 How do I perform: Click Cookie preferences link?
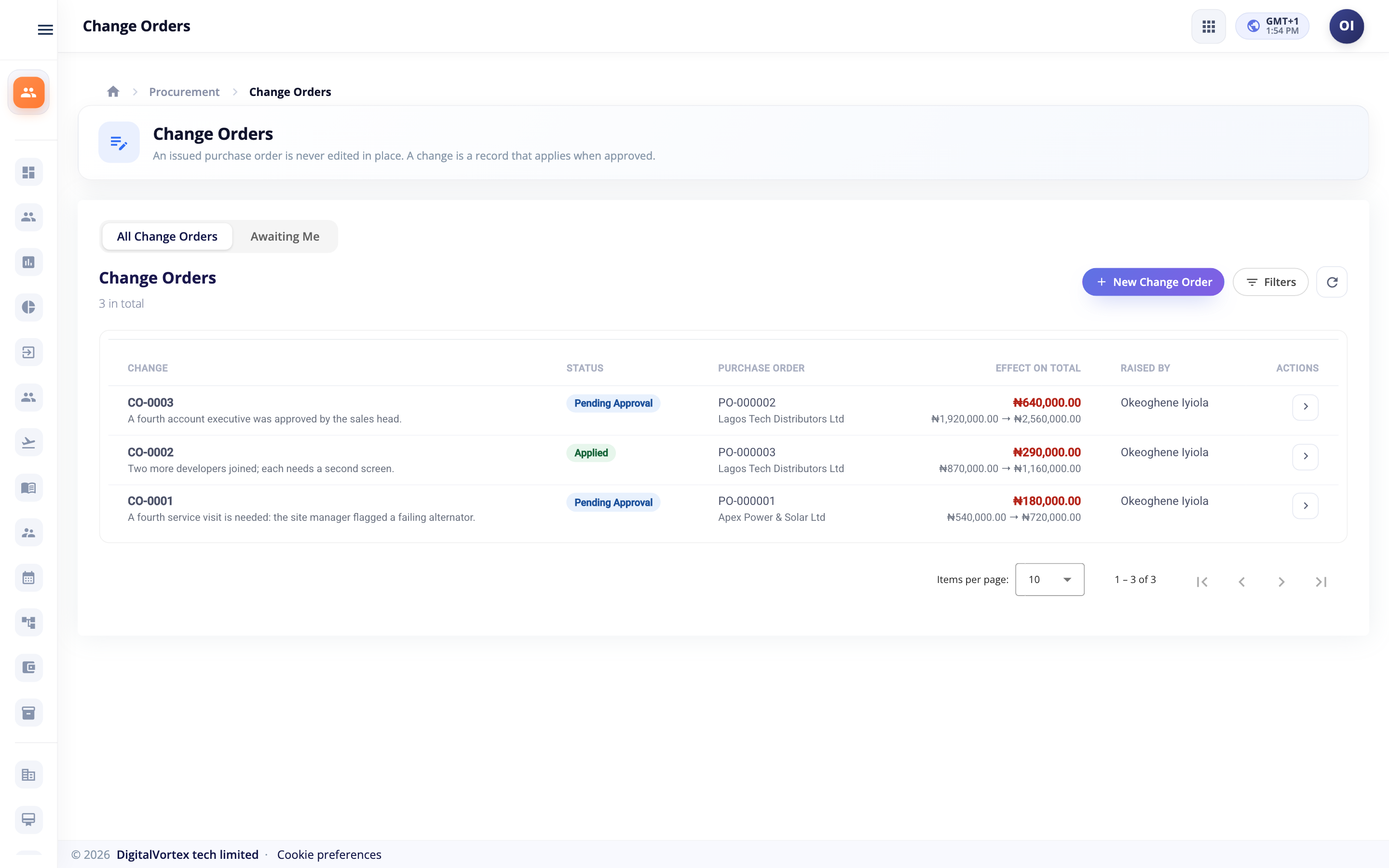(x=329, y=854)
